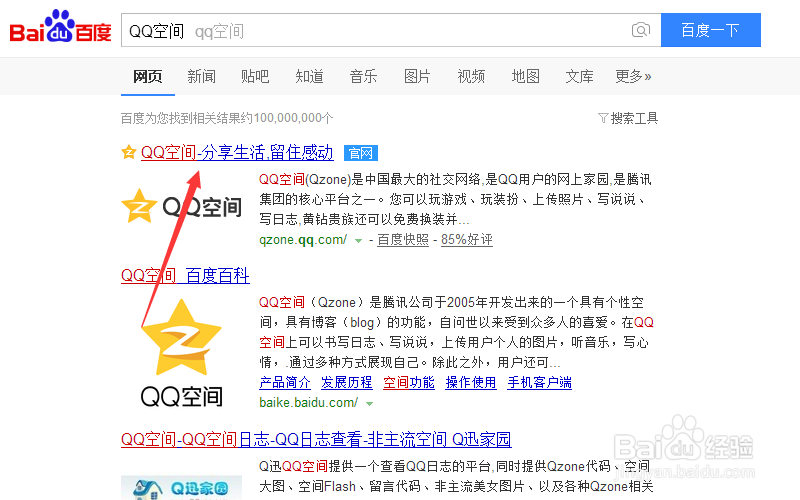Click the Baidu logo
This screenshot has height=500, width=800.
[61, 26]
